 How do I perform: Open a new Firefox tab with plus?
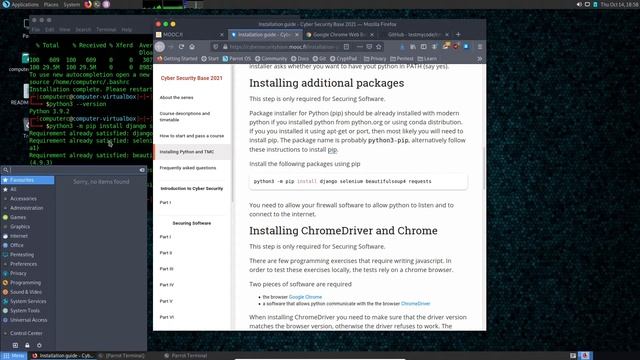click(x=458, y=35)
